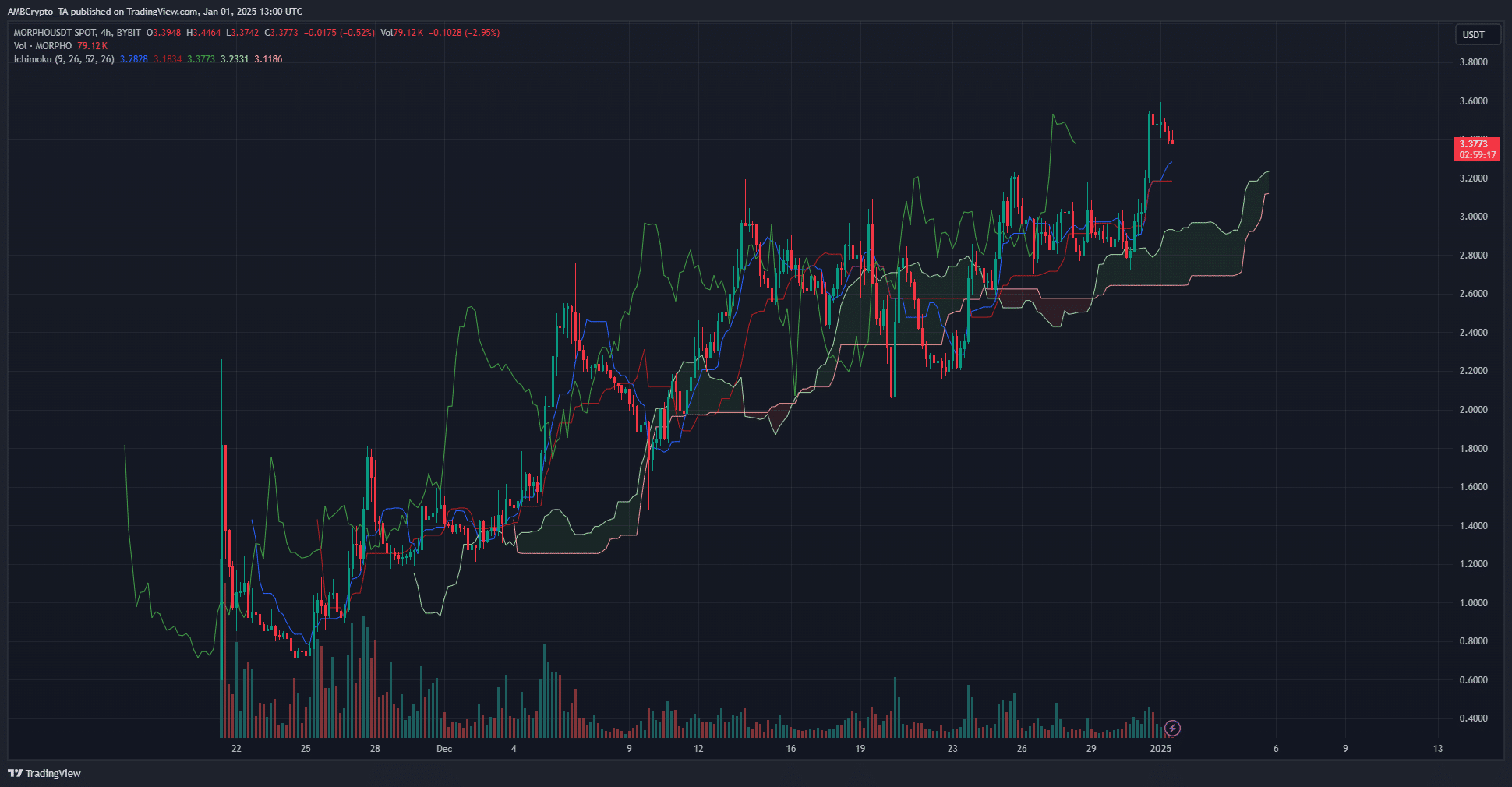The width and height of the screenshot is (1512, 787).
Task: Click the 2.0000 price scale label
Action: 1473,410
